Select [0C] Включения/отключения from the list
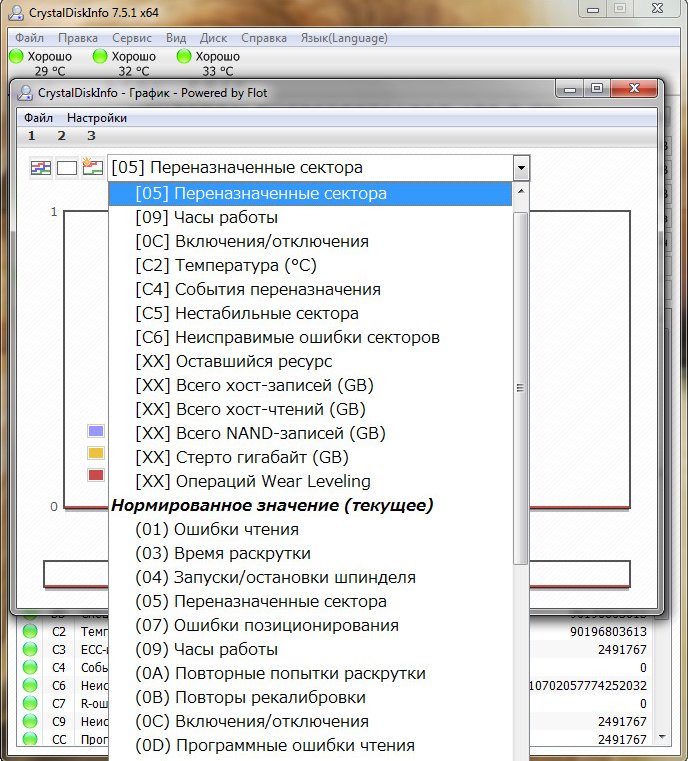This screenshot has width=688, height=761. tap(311, 241)
